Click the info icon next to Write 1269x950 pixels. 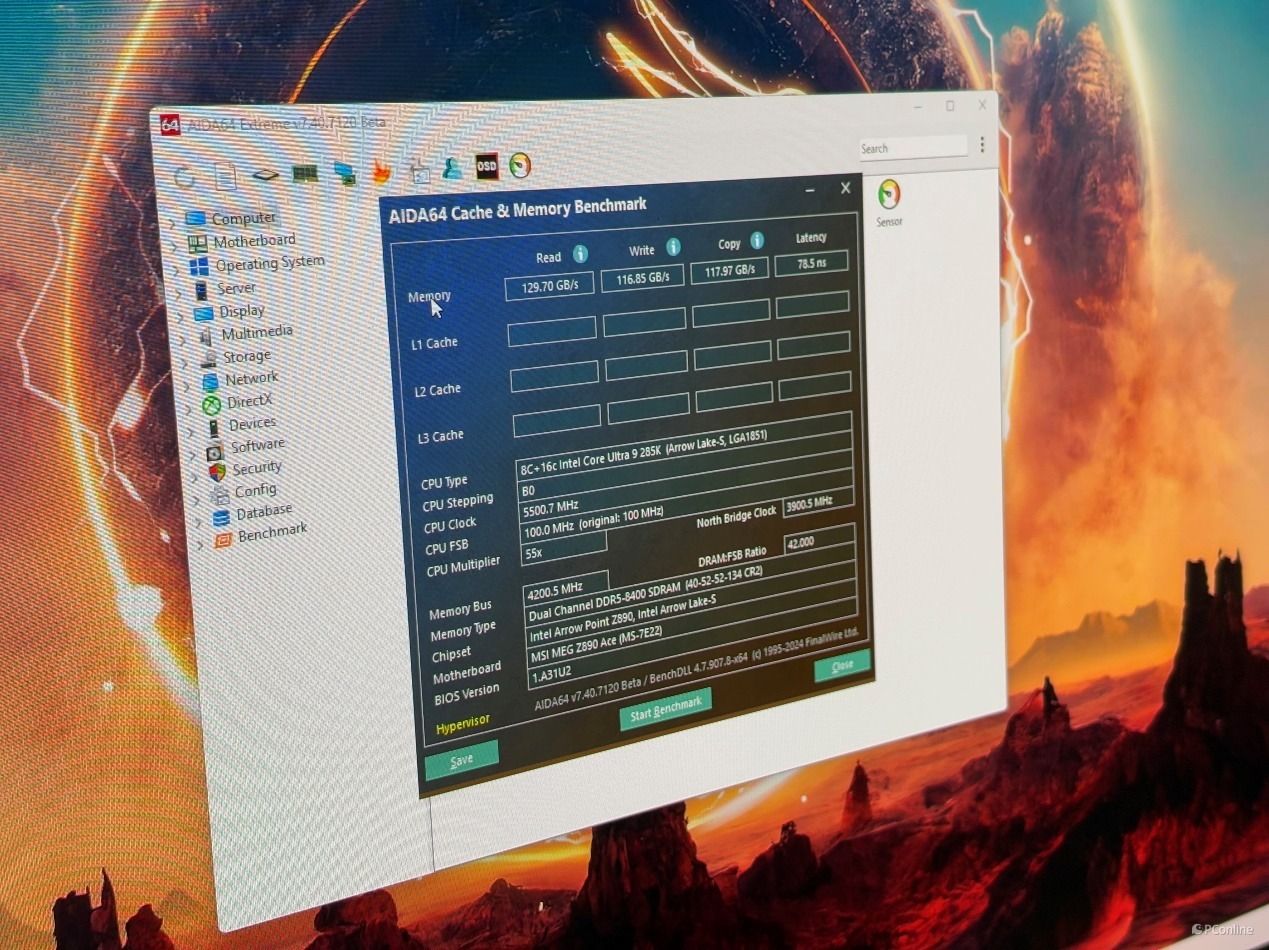point(673,247)
